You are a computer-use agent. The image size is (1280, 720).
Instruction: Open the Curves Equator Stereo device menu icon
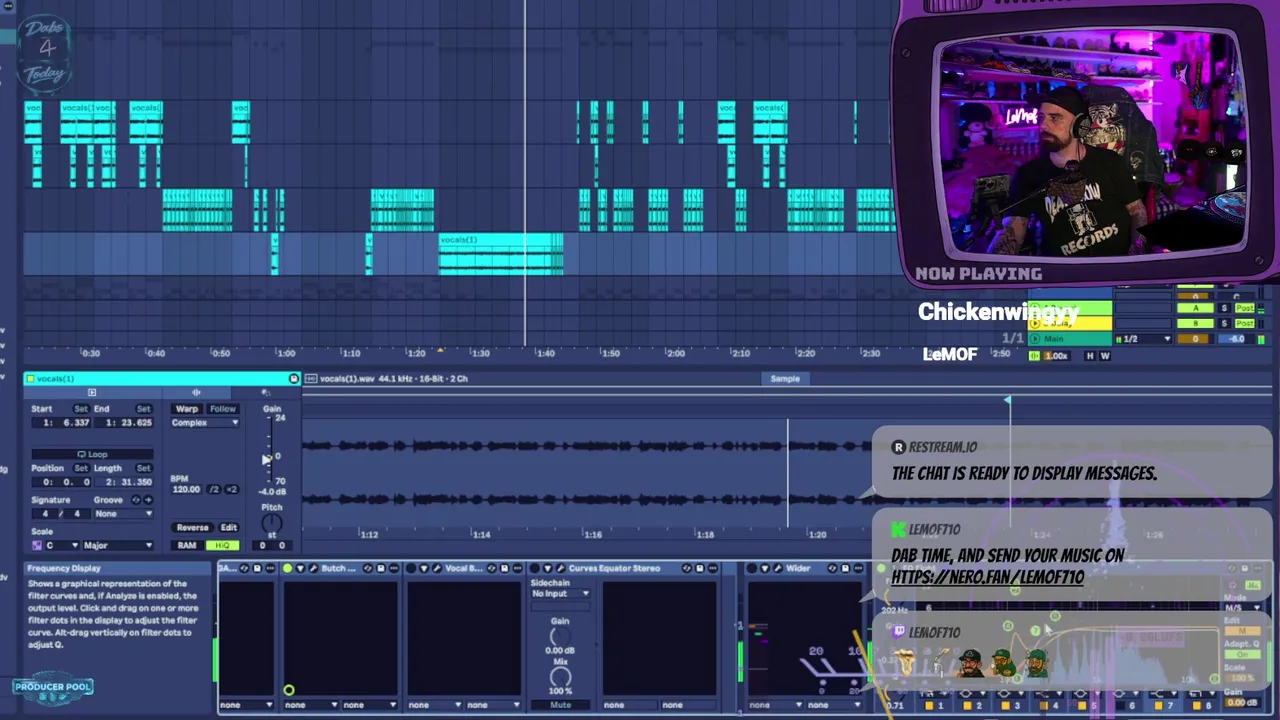point(713,568)
